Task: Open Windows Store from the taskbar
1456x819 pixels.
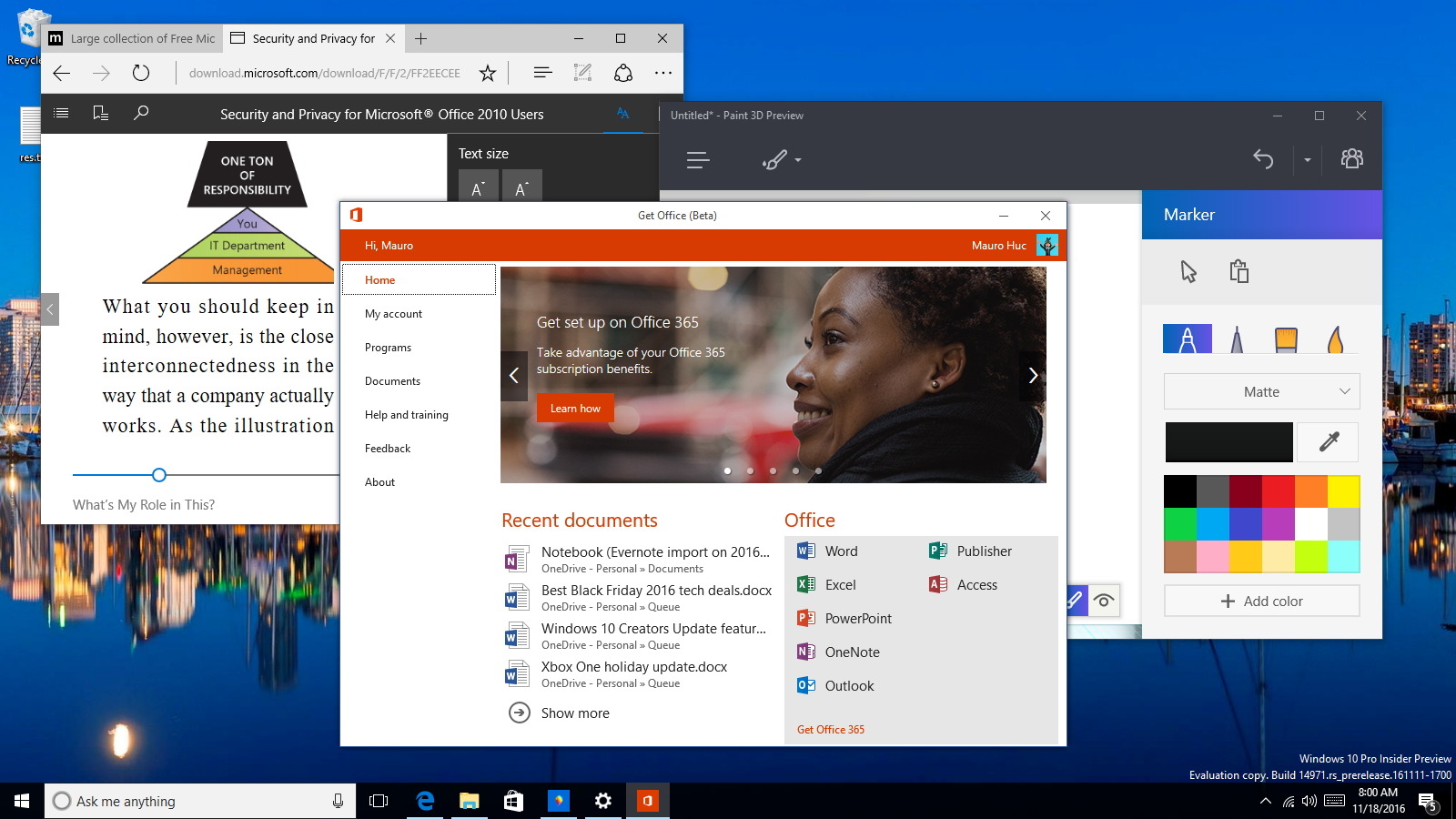Action: [513, 801]
